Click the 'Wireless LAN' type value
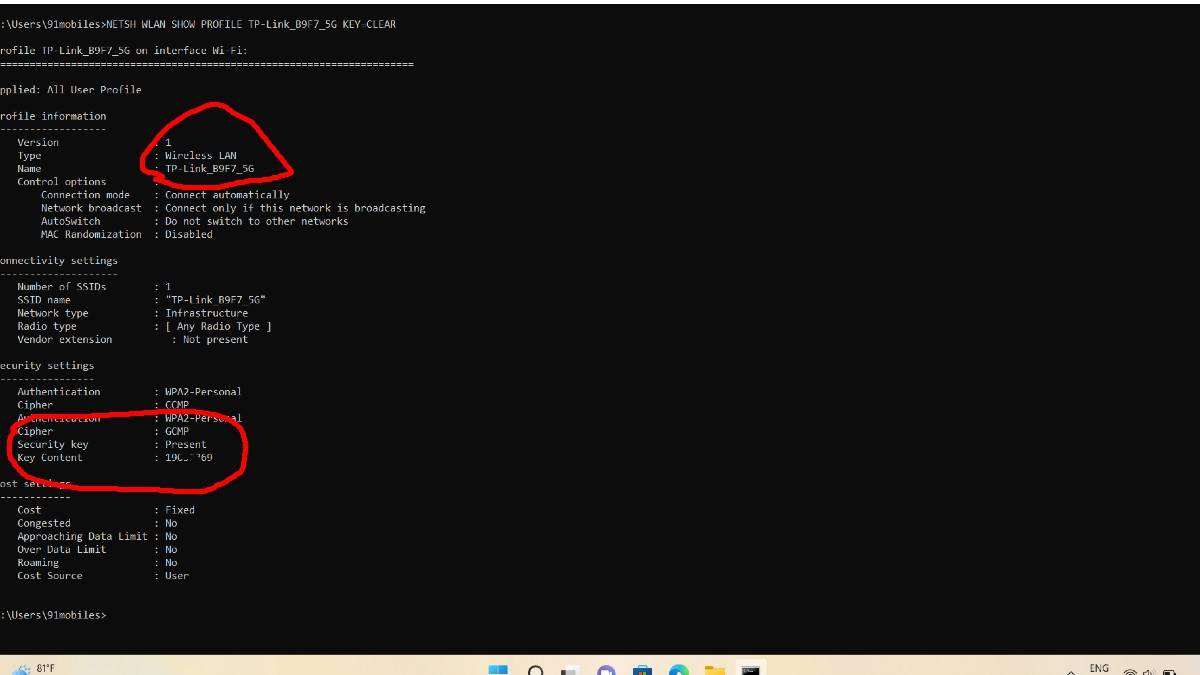Viewport: 1200px width, 675px height. (x=201, y=156)
